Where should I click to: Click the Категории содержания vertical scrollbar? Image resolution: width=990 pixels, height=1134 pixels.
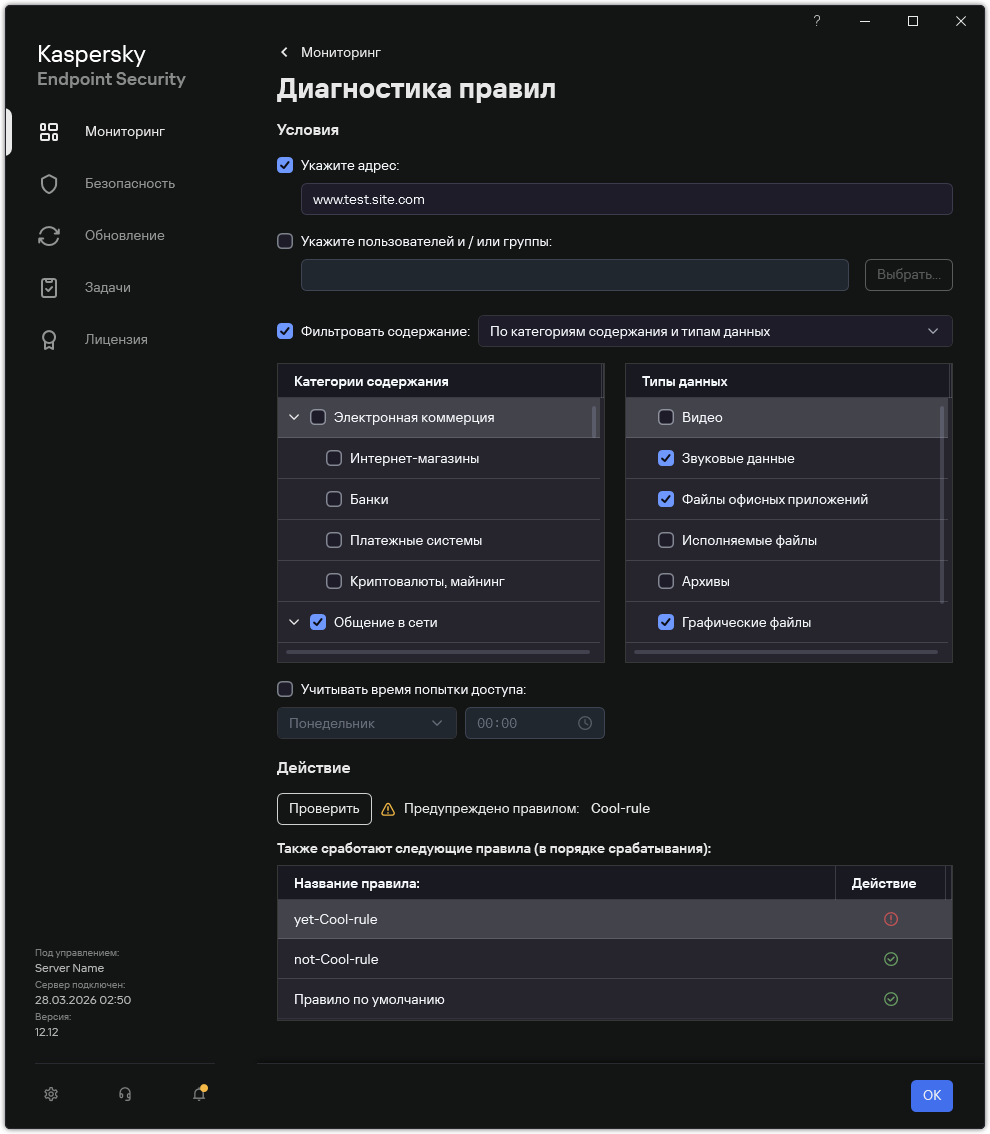click(x=595, y=421)
